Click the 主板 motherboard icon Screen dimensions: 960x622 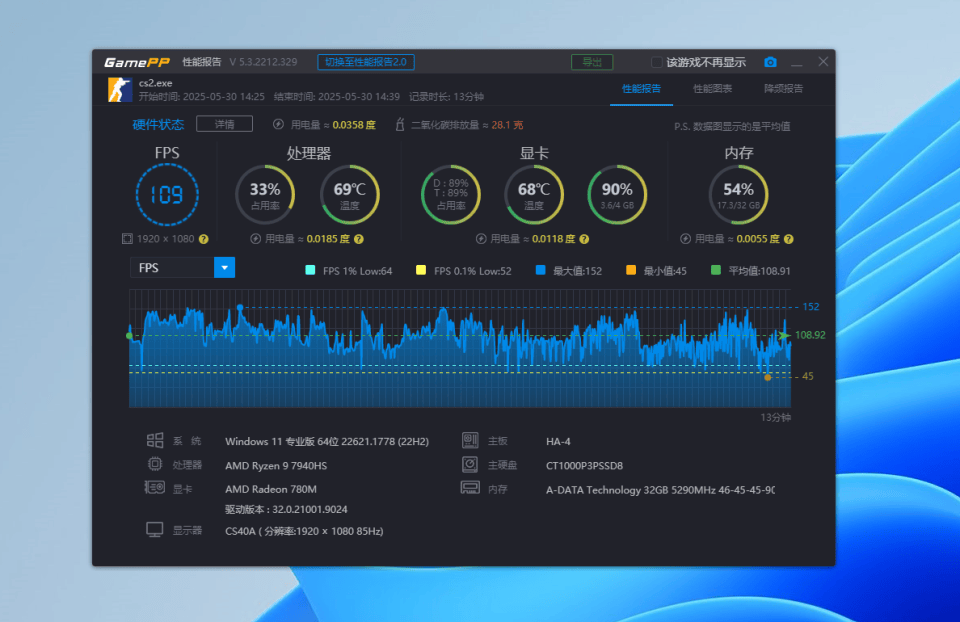(x=470, y=440)
